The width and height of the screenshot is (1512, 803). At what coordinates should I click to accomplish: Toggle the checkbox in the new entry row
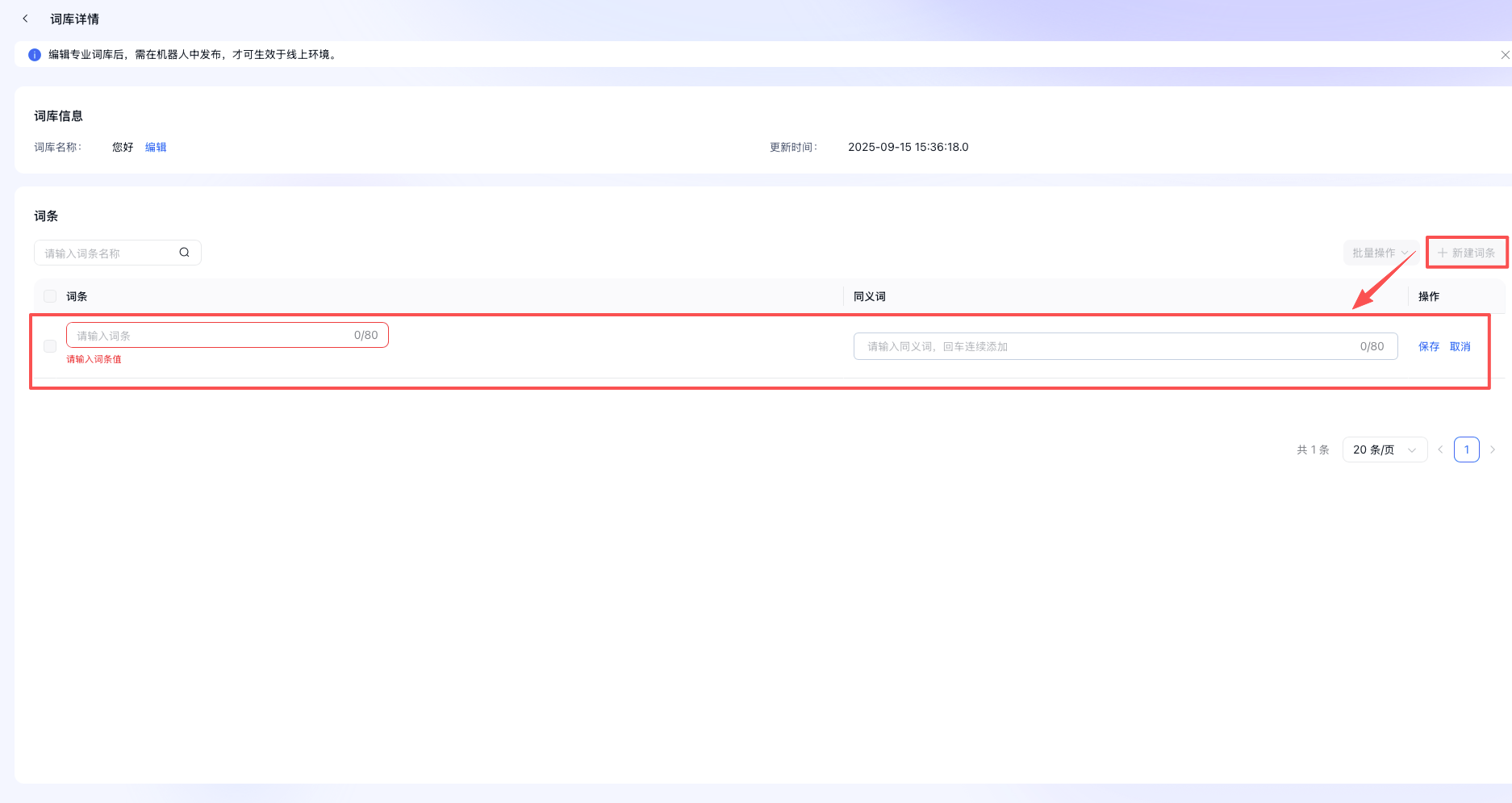pyautogui.click(x=50, y=346)
